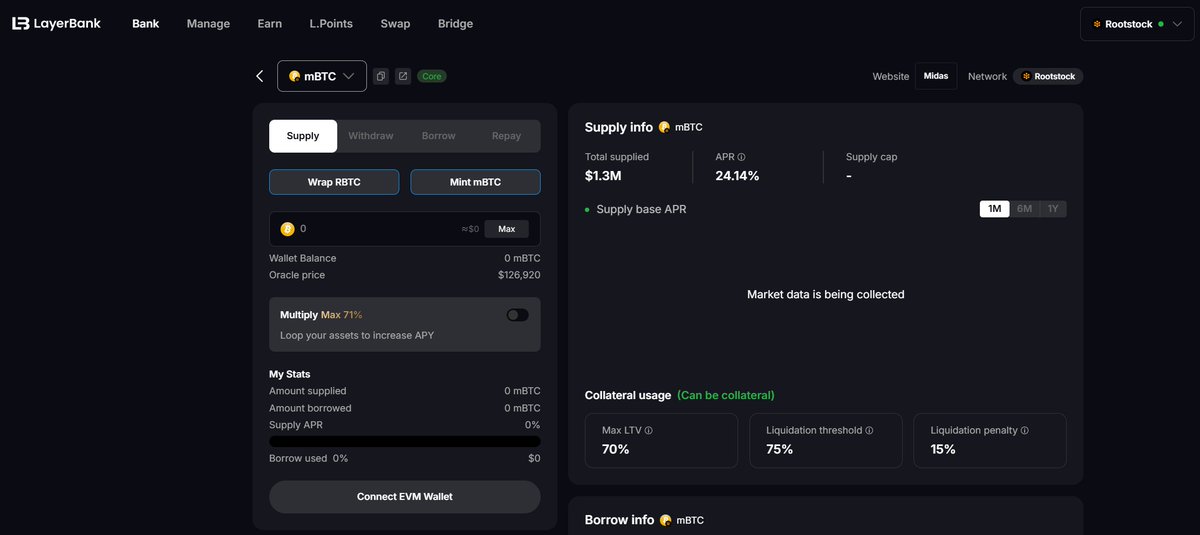Click the Oracle price value $126,920
The image size is (1200, 535).
coord(519,275)
